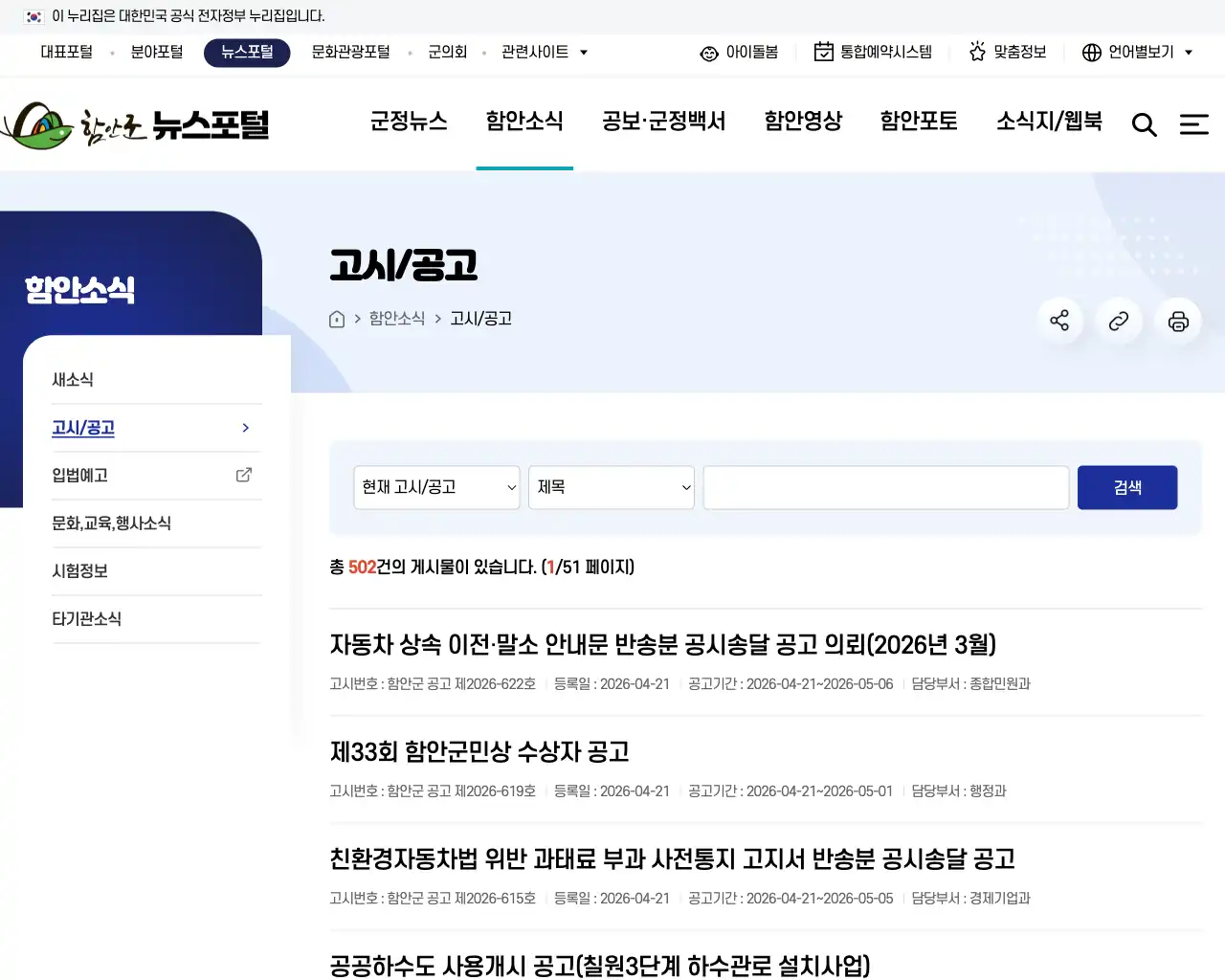Click the 맞춤정보 star icon
Image resolution: width=1225 pixels, height=980 pixels.
click(977, 52)
